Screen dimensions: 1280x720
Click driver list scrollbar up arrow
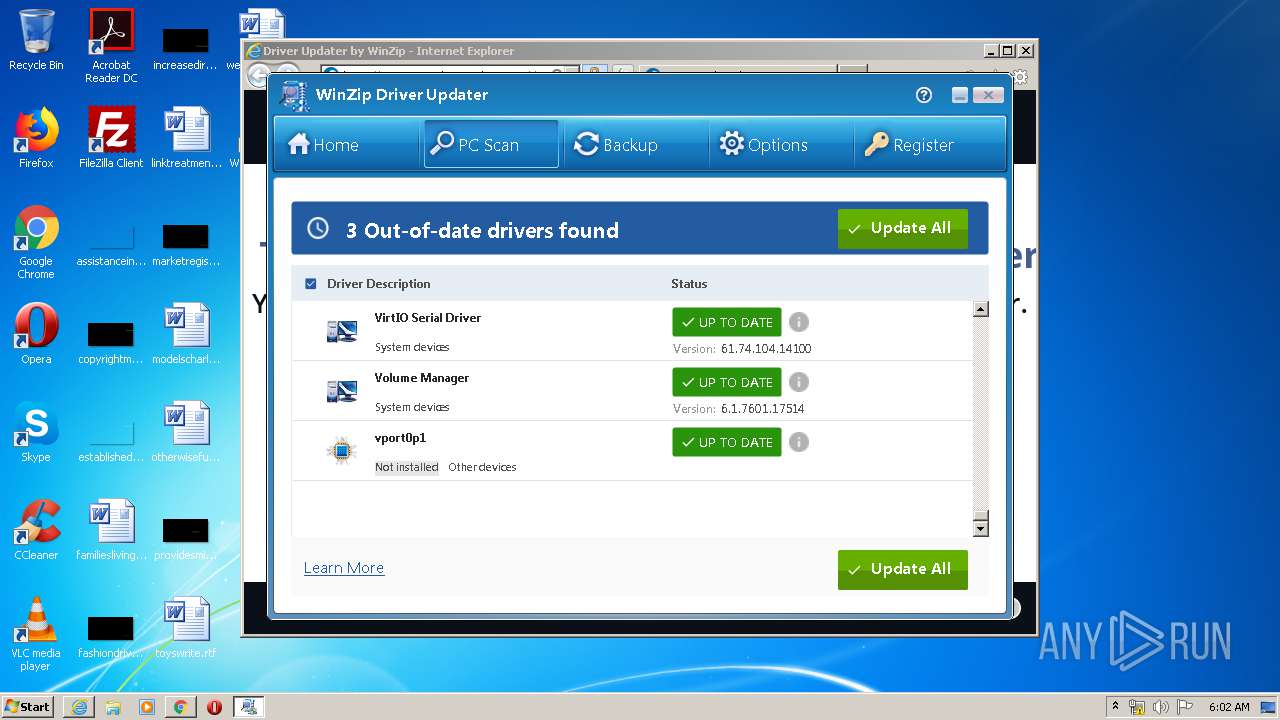click(981, 309)
